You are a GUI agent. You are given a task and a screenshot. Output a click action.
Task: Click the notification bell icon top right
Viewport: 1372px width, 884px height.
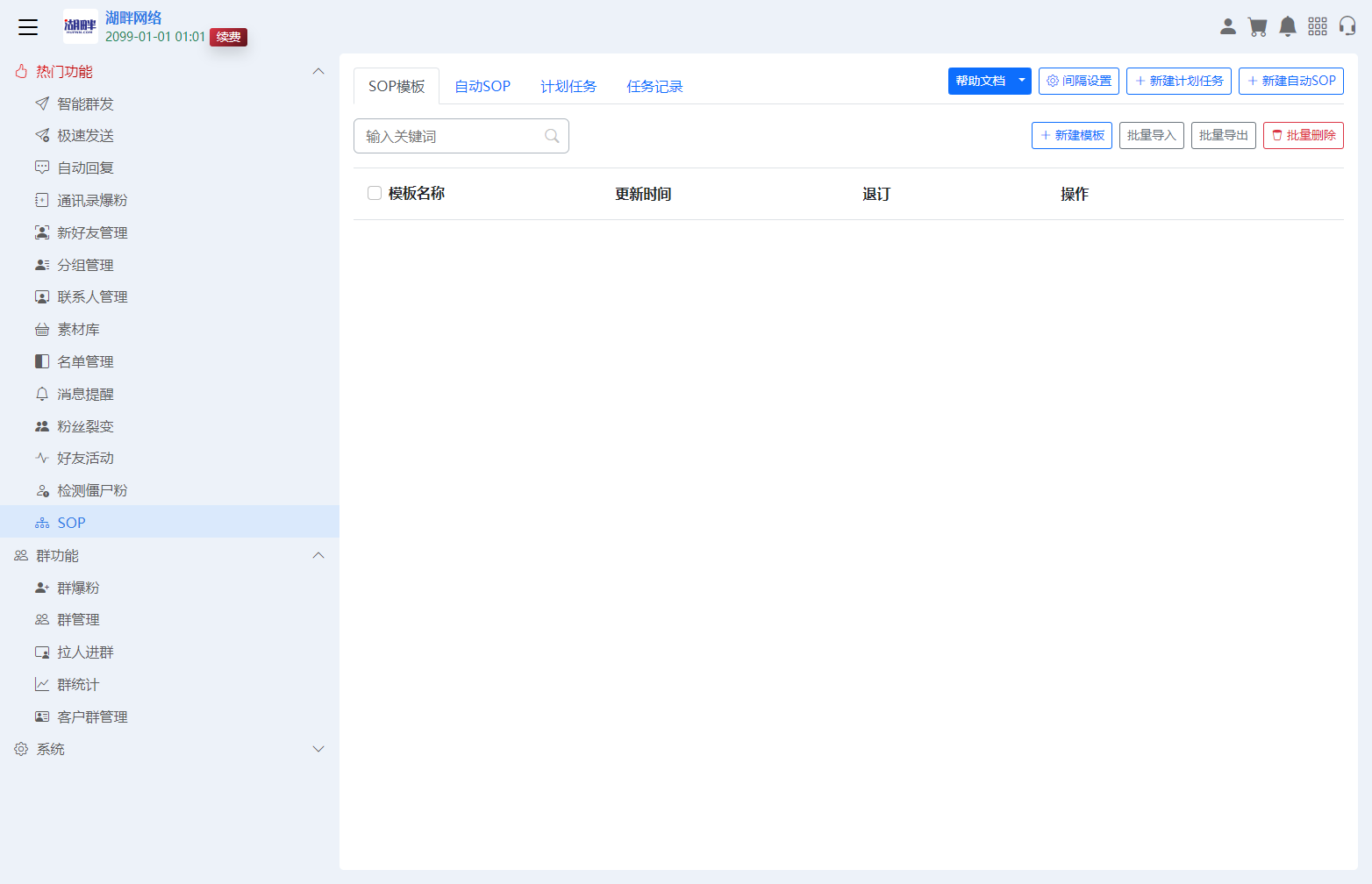pyautogui.click(x=1288, y=26)
